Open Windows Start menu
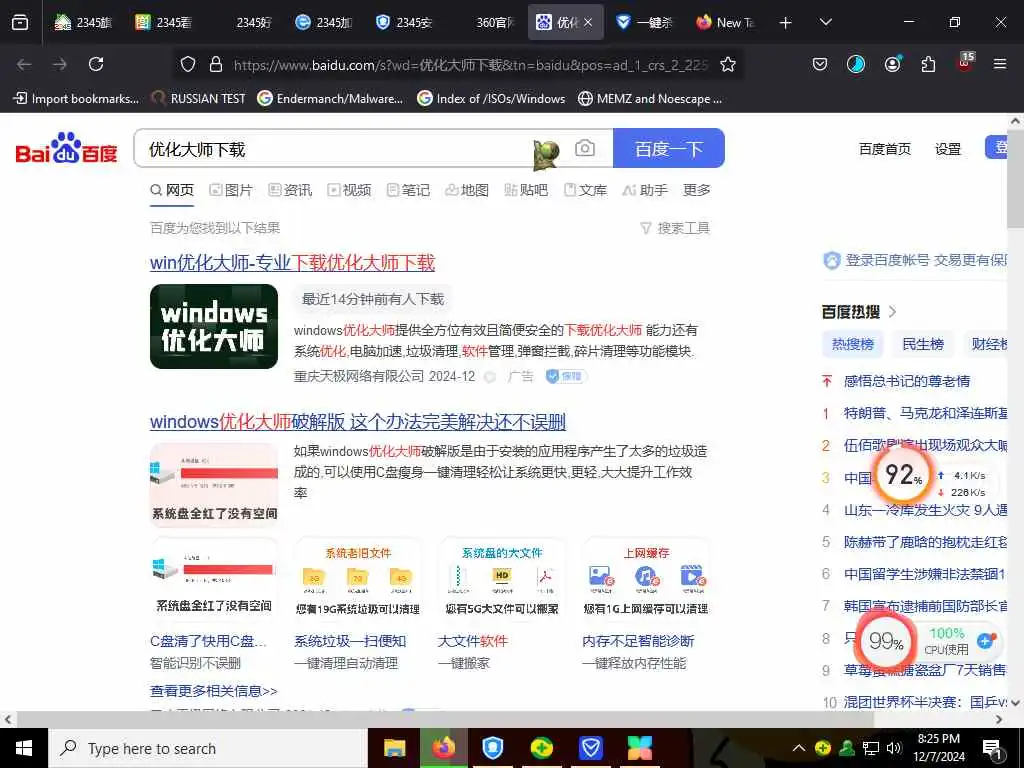Image resolution: width=1024 pixels, height=768 pixels. 24,748
